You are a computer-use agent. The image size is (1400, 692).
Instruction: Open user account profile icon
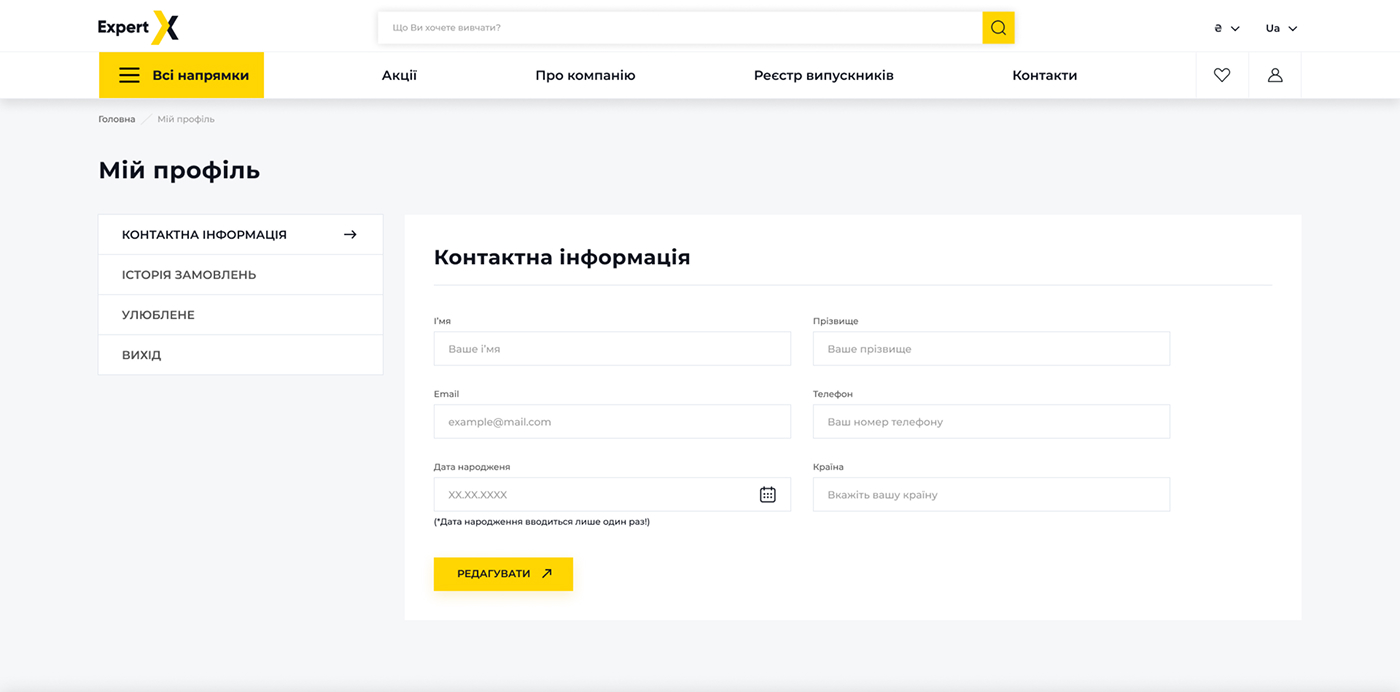pos(1275,75)
